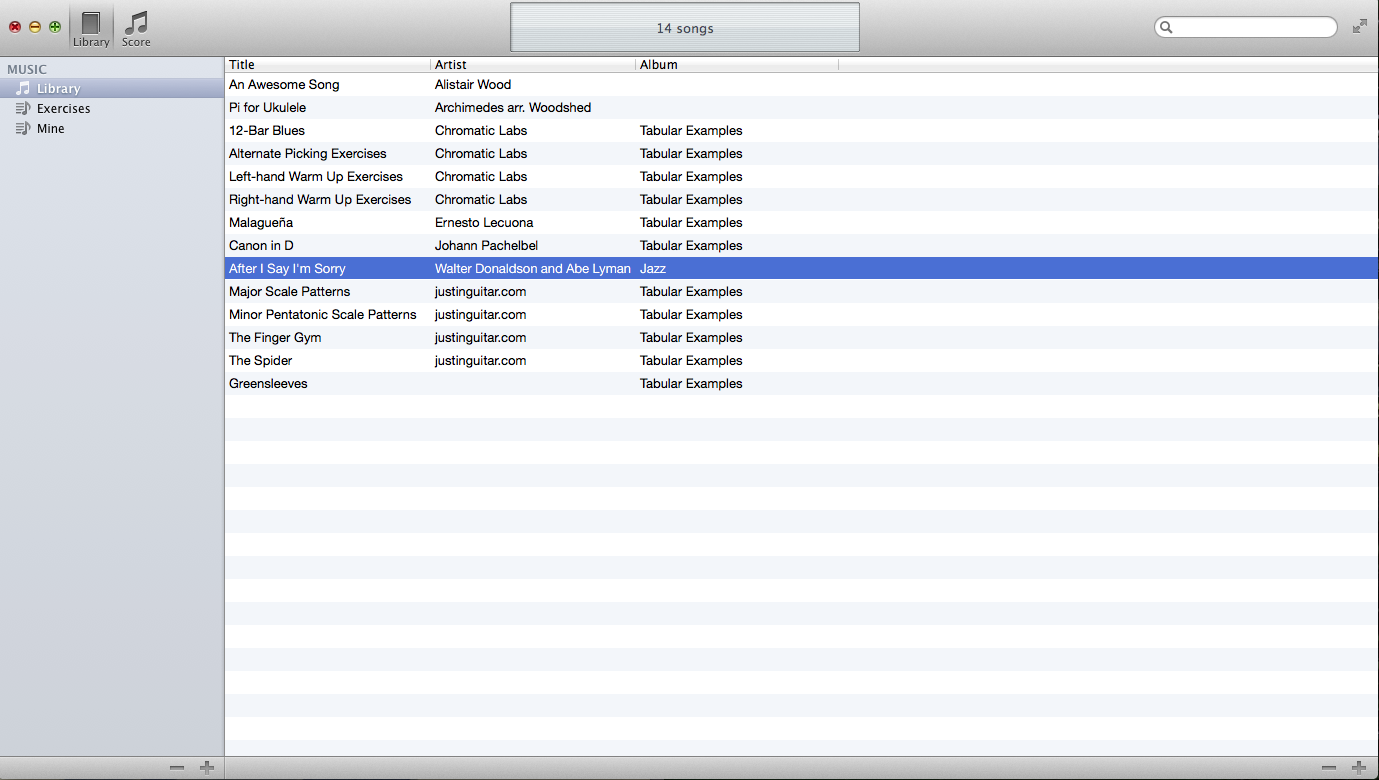The height and width of the screenshot is (780, 1379).
Task: Click Chromatic Labs in 12-Bar Blues row
Action: 481,131
